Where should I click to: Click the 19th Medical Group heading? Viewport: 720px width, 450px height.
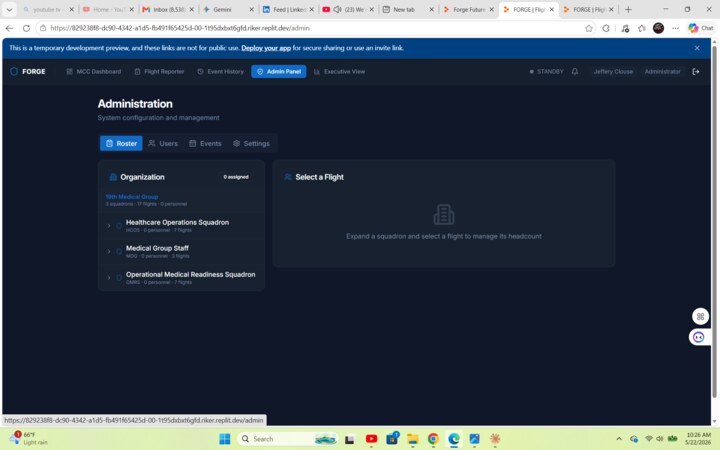132,197
